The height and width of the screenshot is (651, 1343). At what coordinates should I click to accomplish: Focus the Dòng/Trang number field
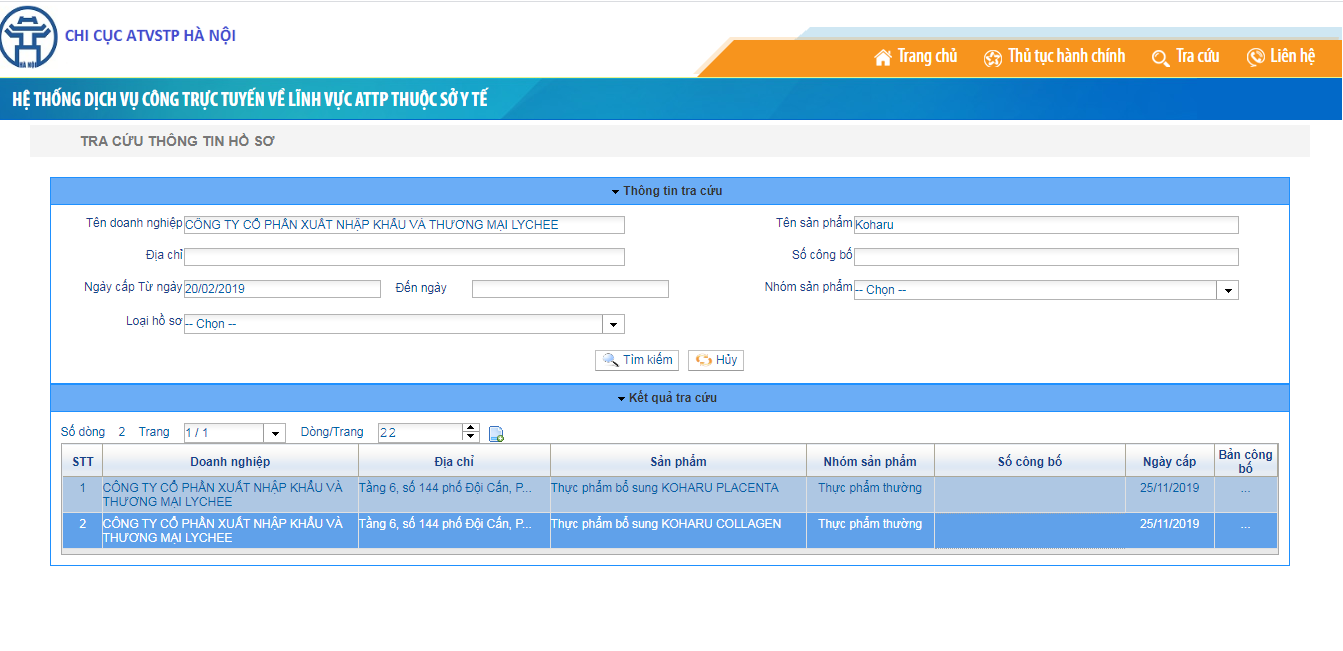tap(420, 433)
